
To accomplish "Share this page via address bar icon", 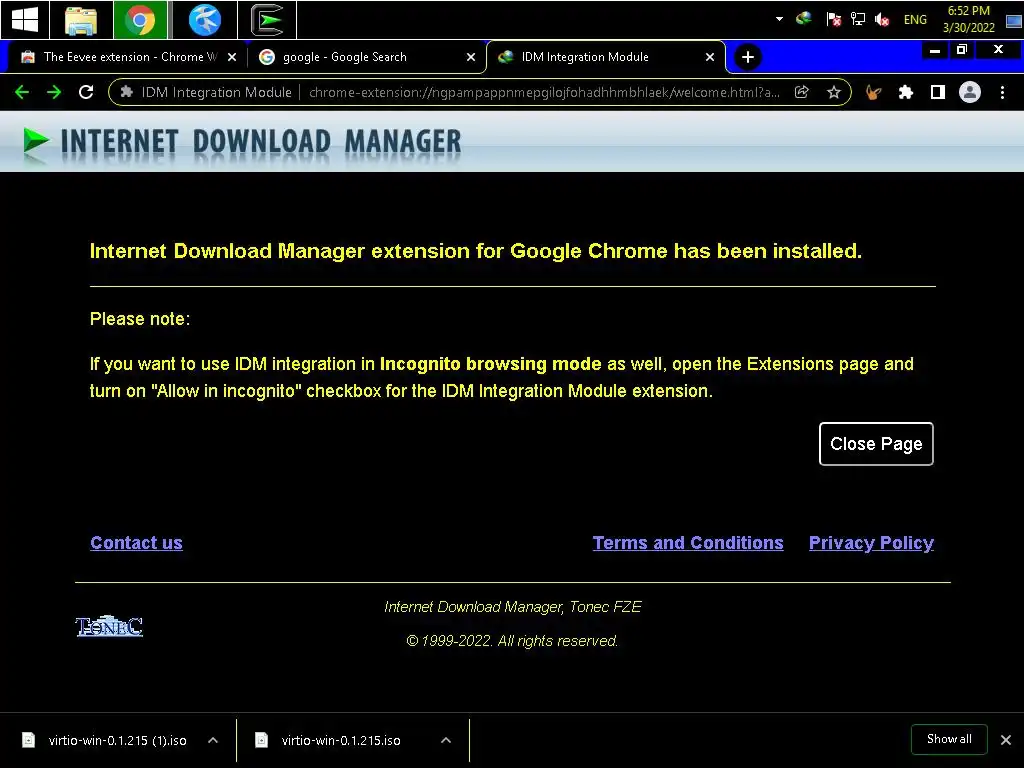I will (x=802, y=92).
